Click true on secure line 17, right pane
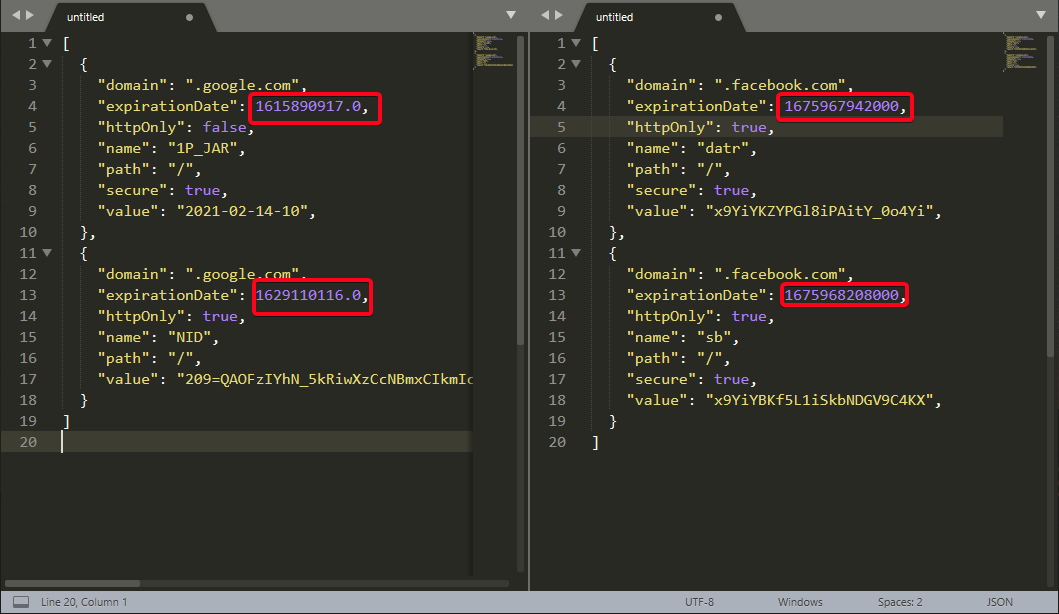Image resolution: width=1059 pixels, height=614 pixels. pos(731,379)
